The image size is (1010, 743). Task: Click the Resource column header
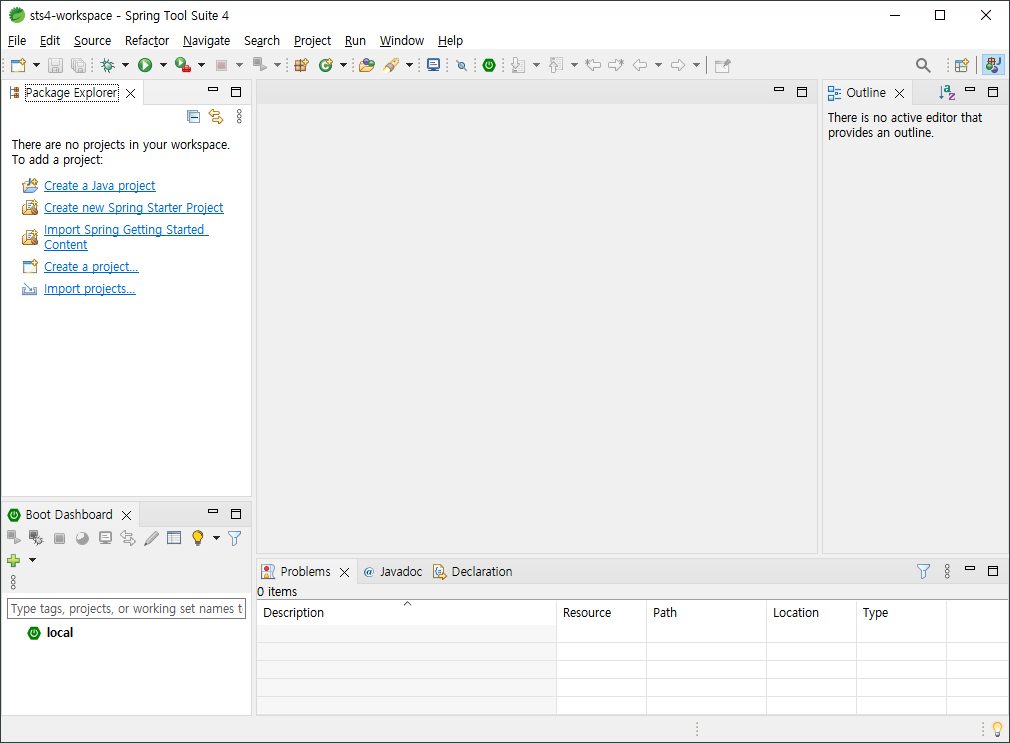601,612
